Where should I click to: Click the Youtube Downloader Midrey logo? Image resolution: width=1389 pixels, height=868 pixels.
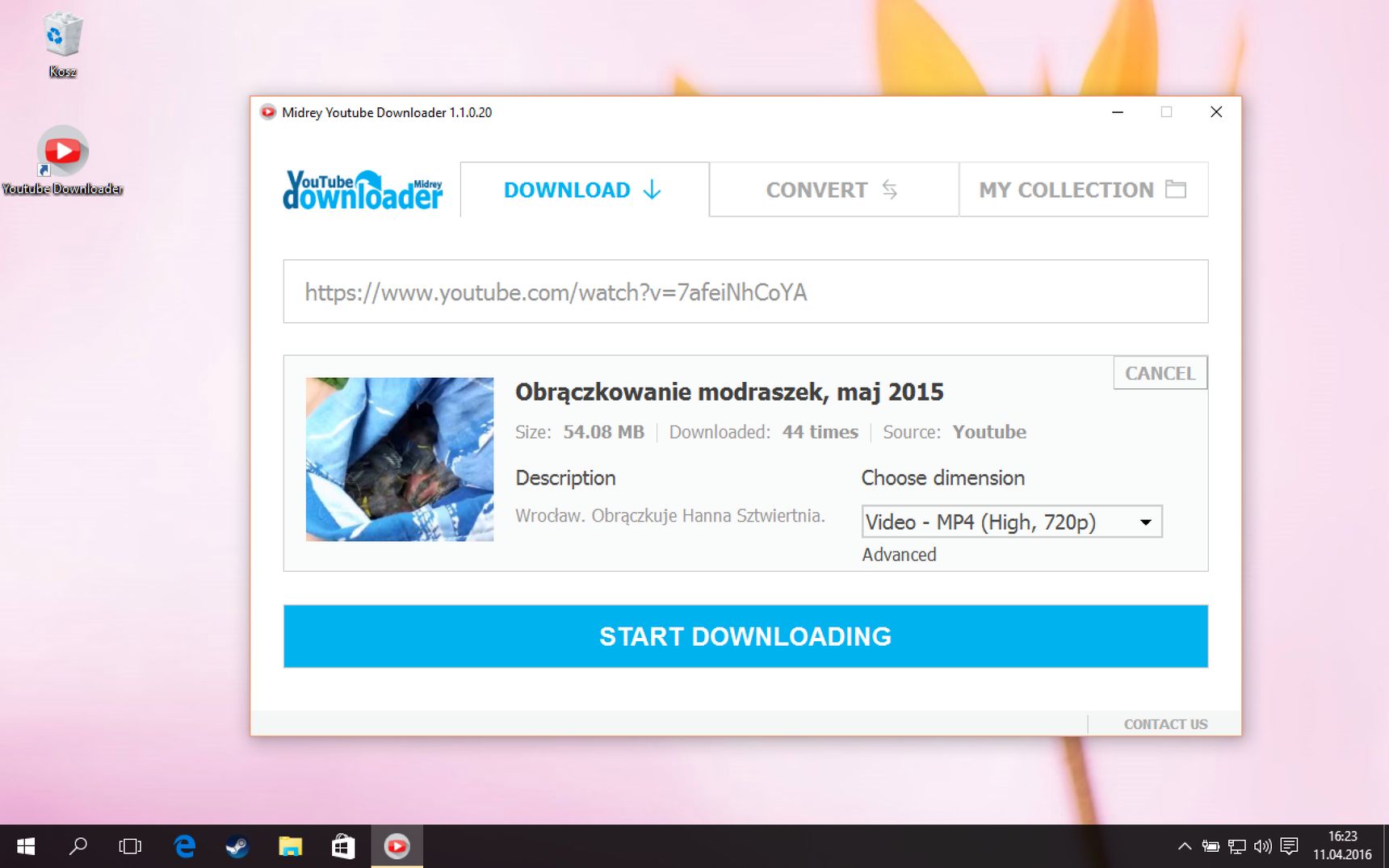(x=363, y=190)
